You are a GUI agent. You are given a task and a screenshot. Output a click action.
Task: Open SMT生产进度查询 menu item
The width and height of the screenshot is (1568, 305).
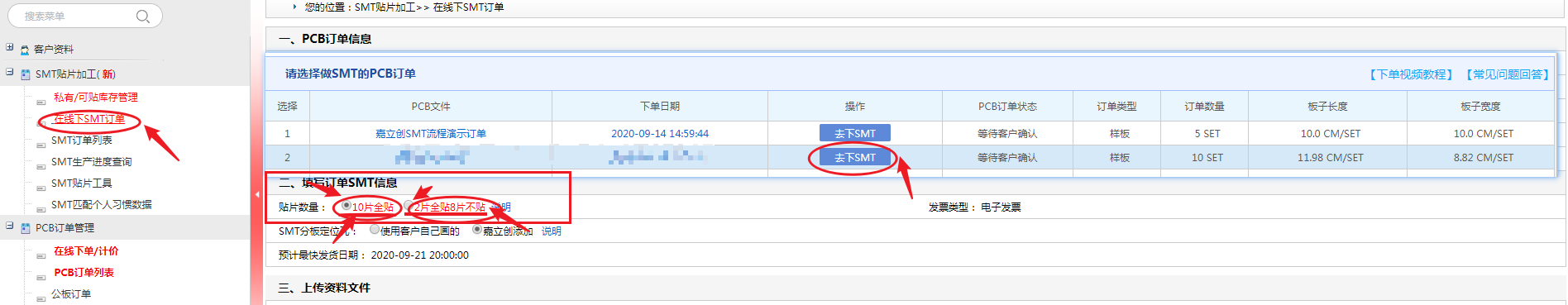[92, 162]
